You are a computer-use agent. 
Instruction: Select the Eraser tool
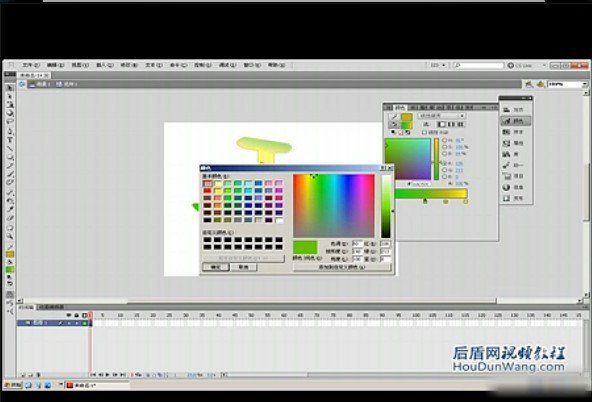point(10,218)
